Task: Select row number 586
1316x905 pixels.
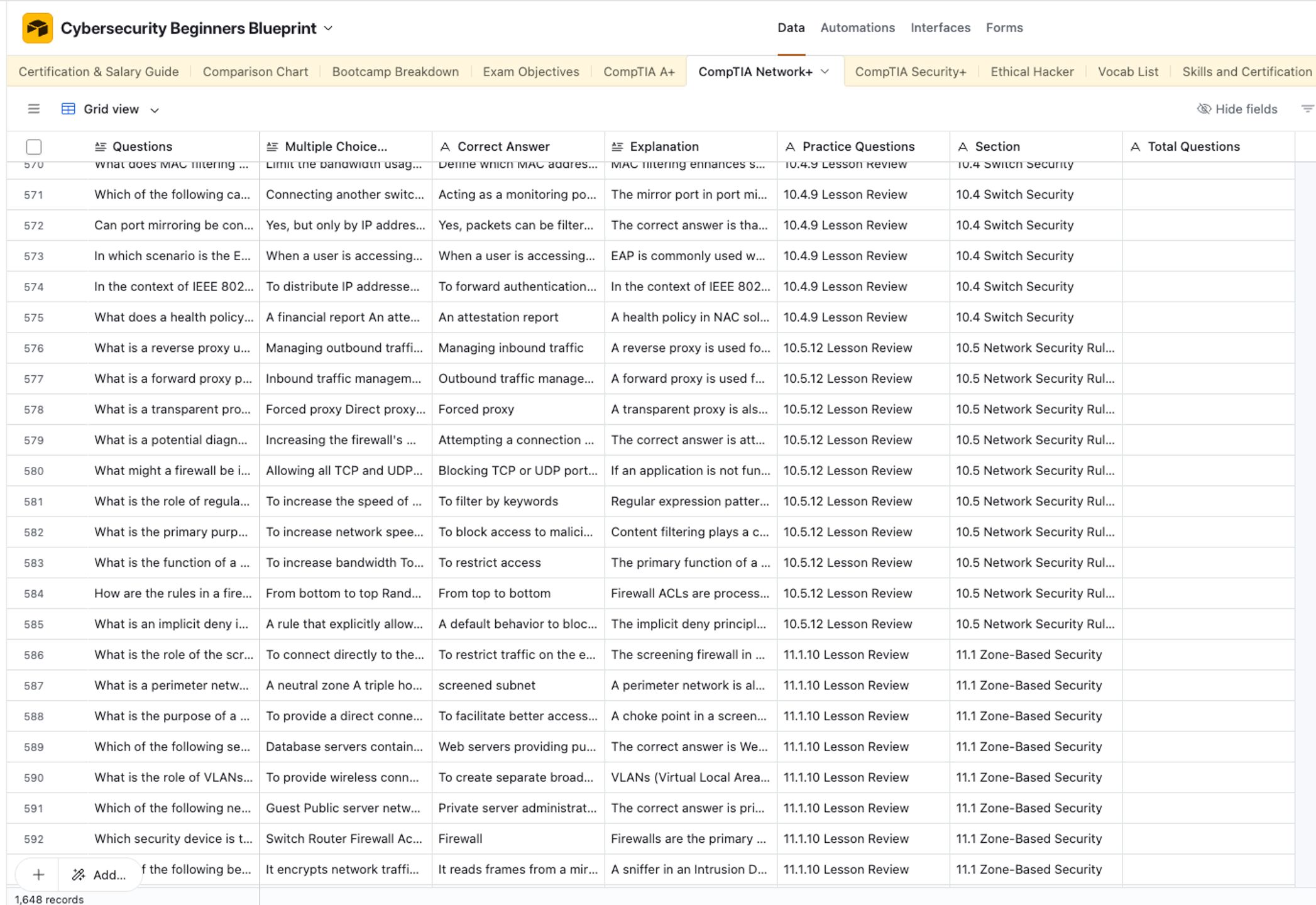Action: point(34,655)
